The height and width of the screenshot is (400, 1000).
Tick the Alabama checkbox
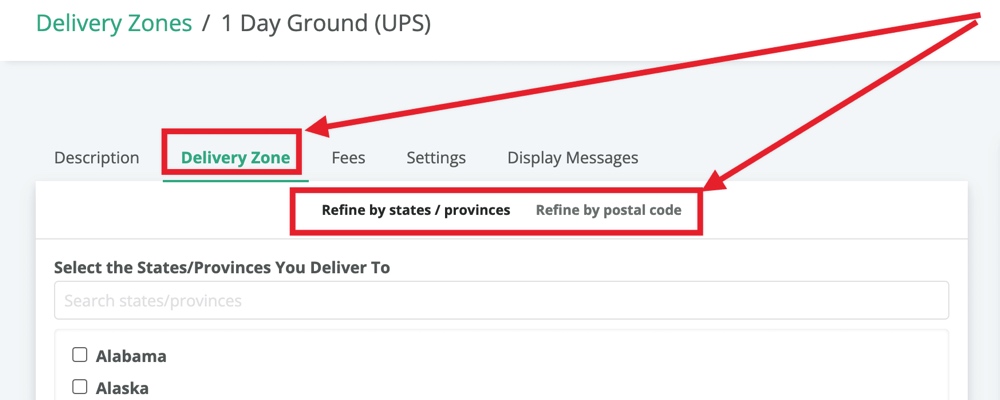coord(79,355)
